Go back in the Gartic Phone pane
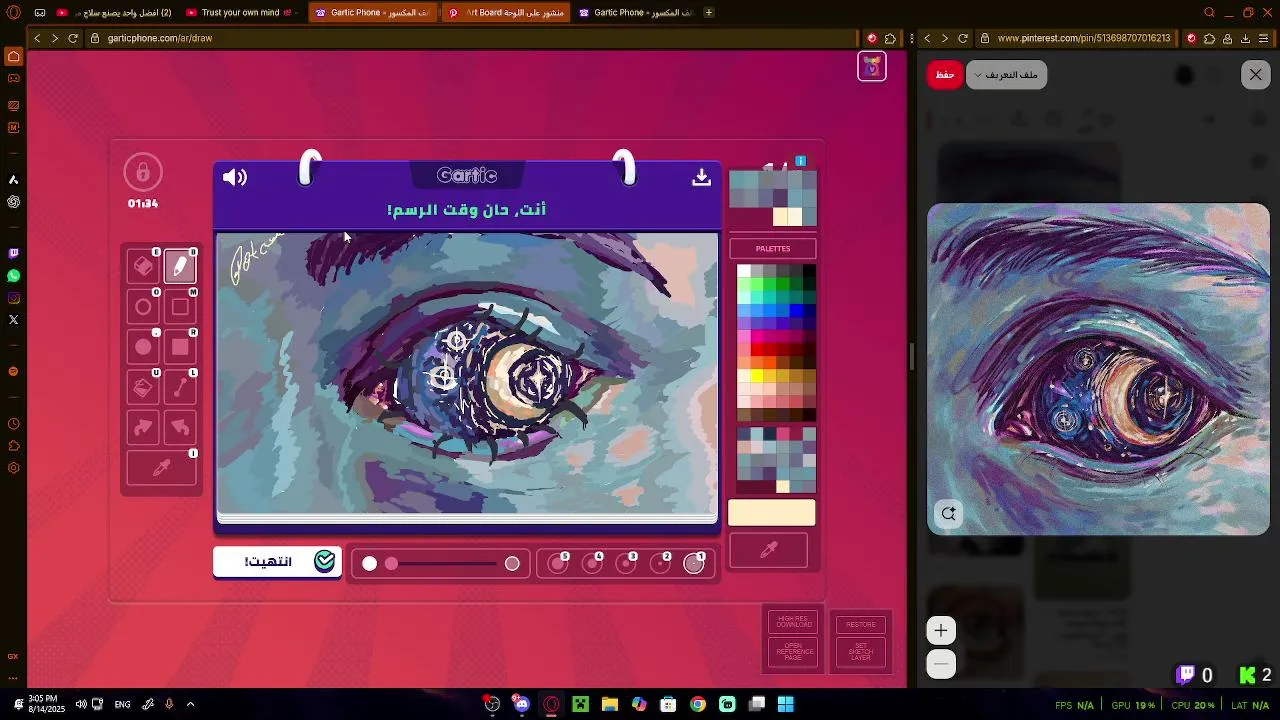Viewport: 1280px width, 720px height. coord(37,38)
